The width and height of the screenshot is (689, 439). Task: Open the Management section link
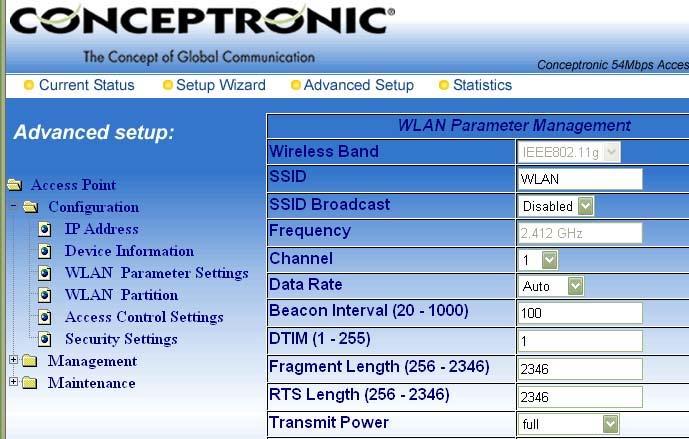coord(92,361)
